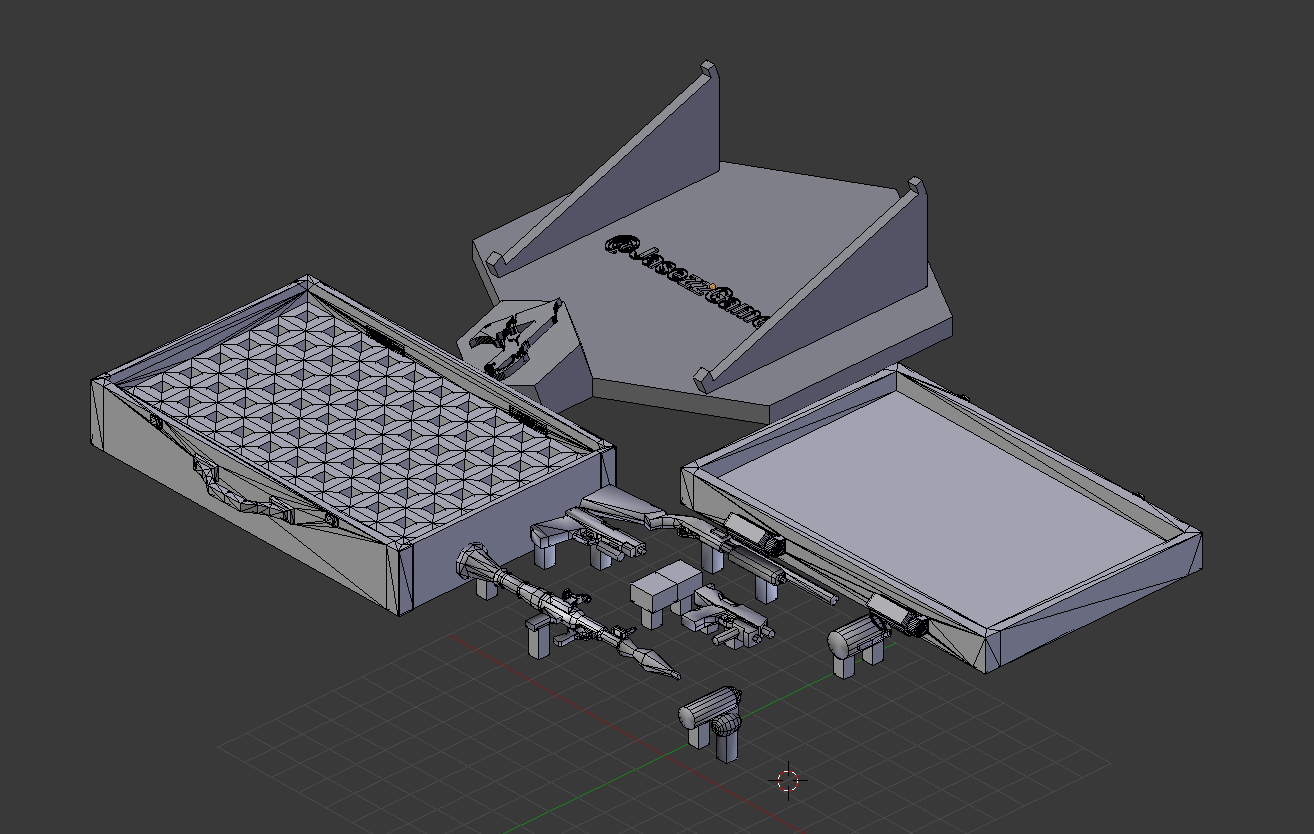Select the short rifle next to quilted case

click(590, 539)
